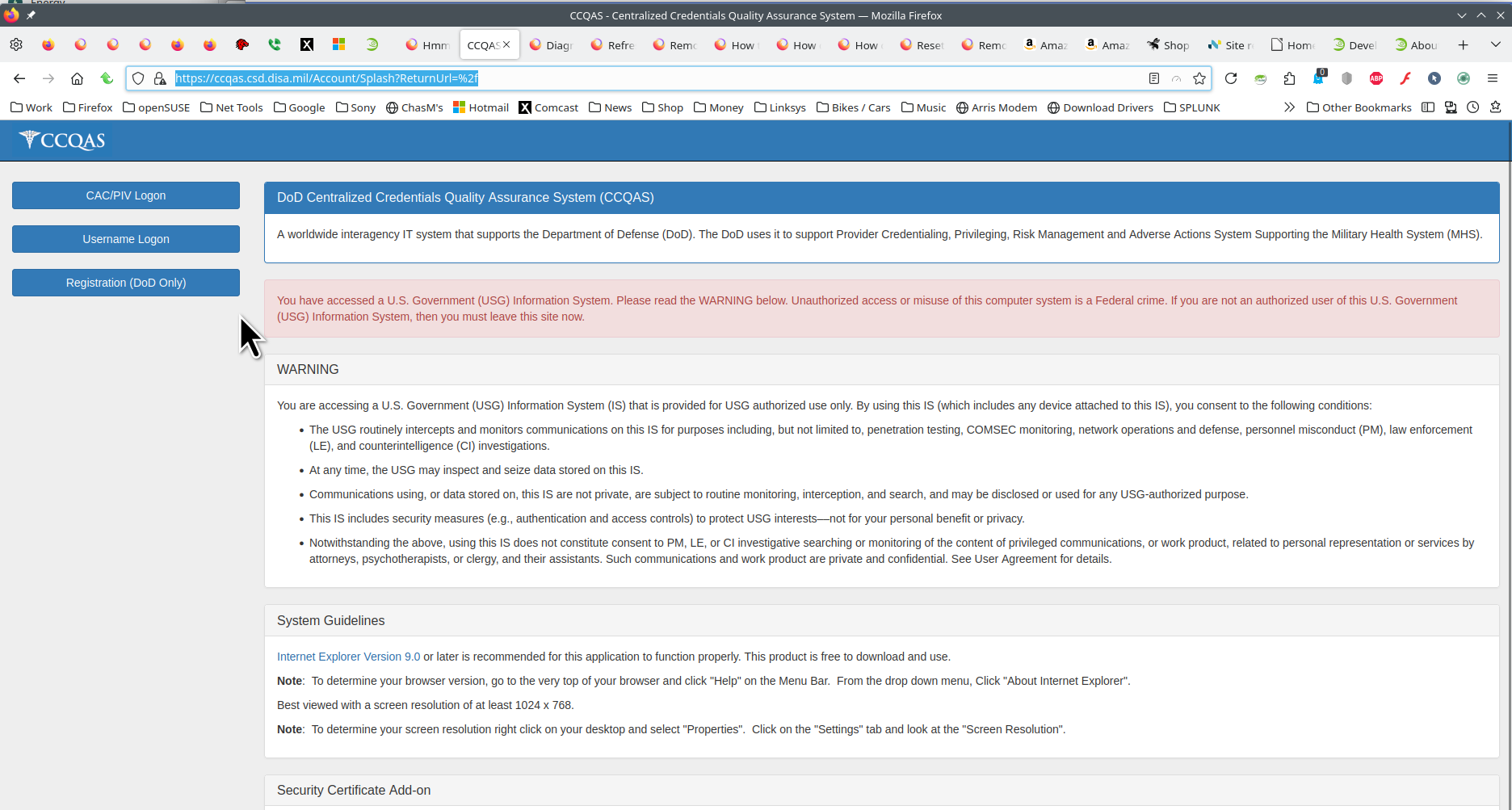Open the SPLUNK bookmarks folder
The image size is (1512, 810).
[1192, 107]
